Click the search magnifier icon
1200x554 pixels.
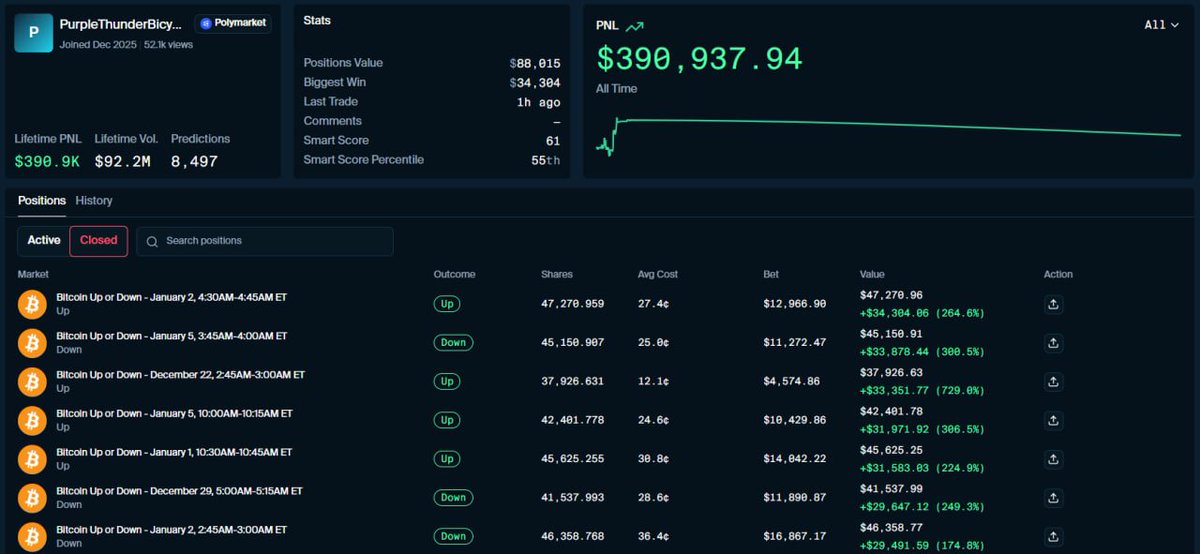point(152,241)
